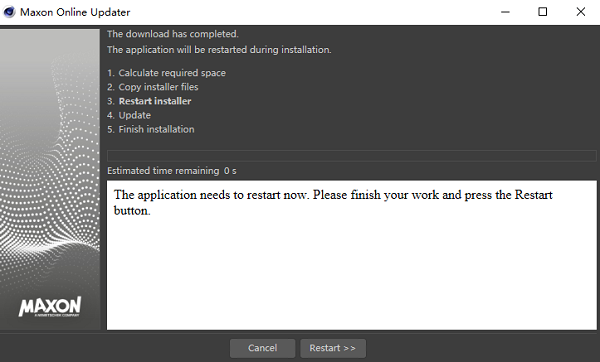The image size is (600, 362).
Task: Click 'application will be restarted' notice line
Action: pyautogui.click(x=219, y=50)
